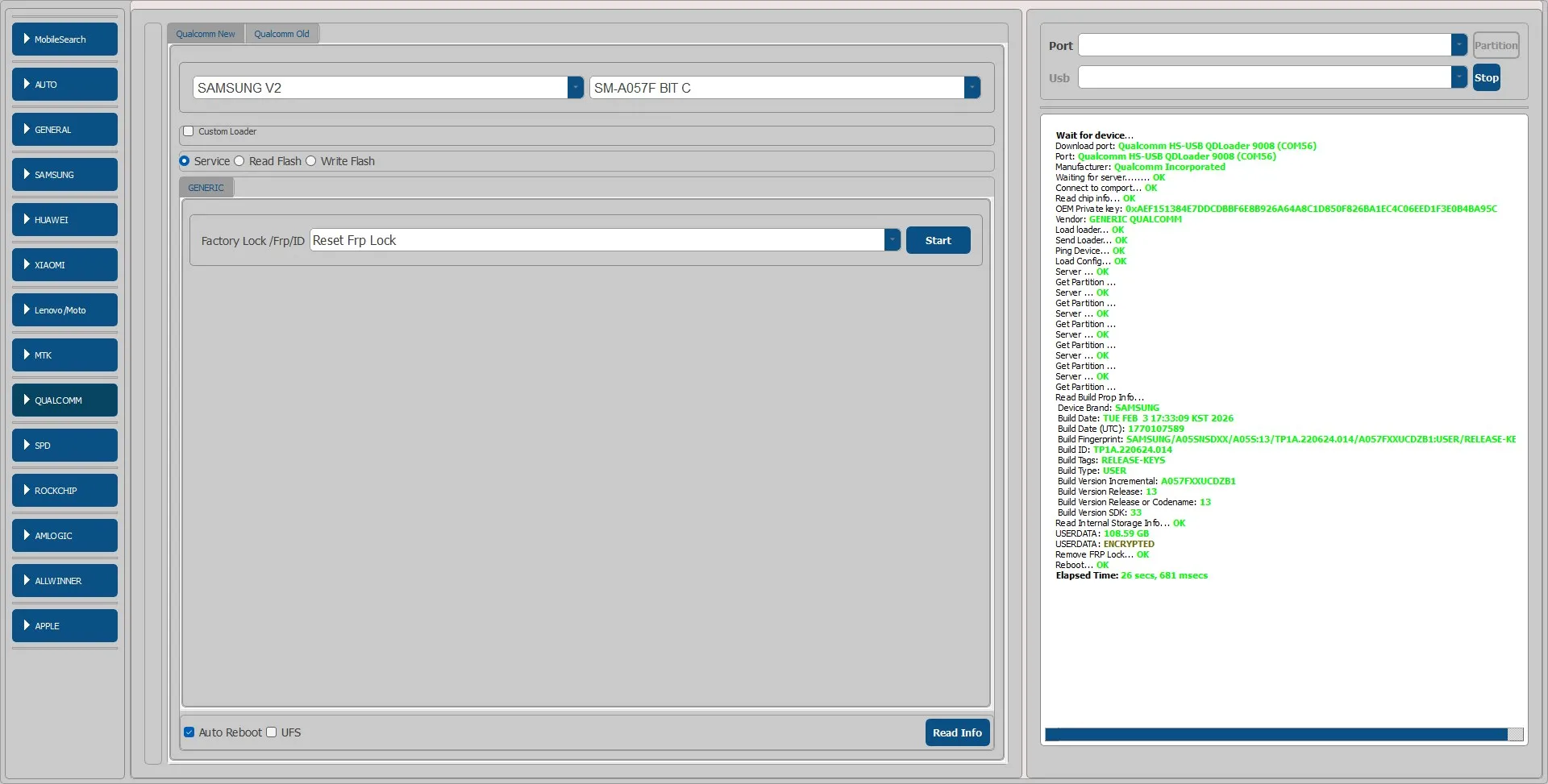The image size is (1548, 784).
Task: Enable the Custom Loader checkbox
Action: pyautogui.click(x=189, y=131)
